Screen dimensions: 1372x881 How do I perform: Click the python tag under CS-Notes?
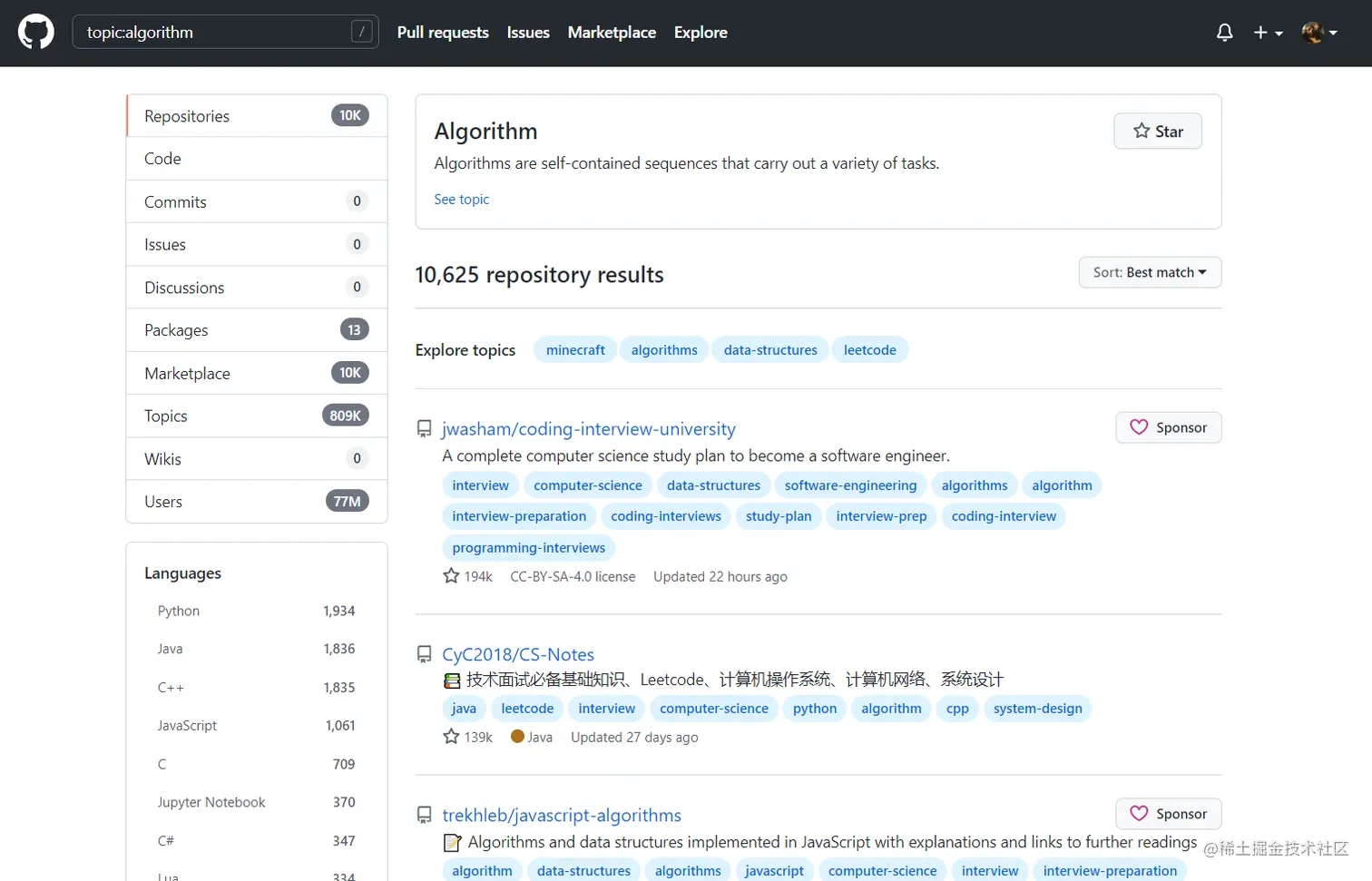[815, 709]
